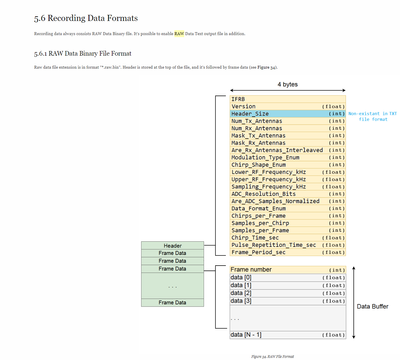Click the heading '5.6 Recording Data Formats'

[x=86, y=18]
